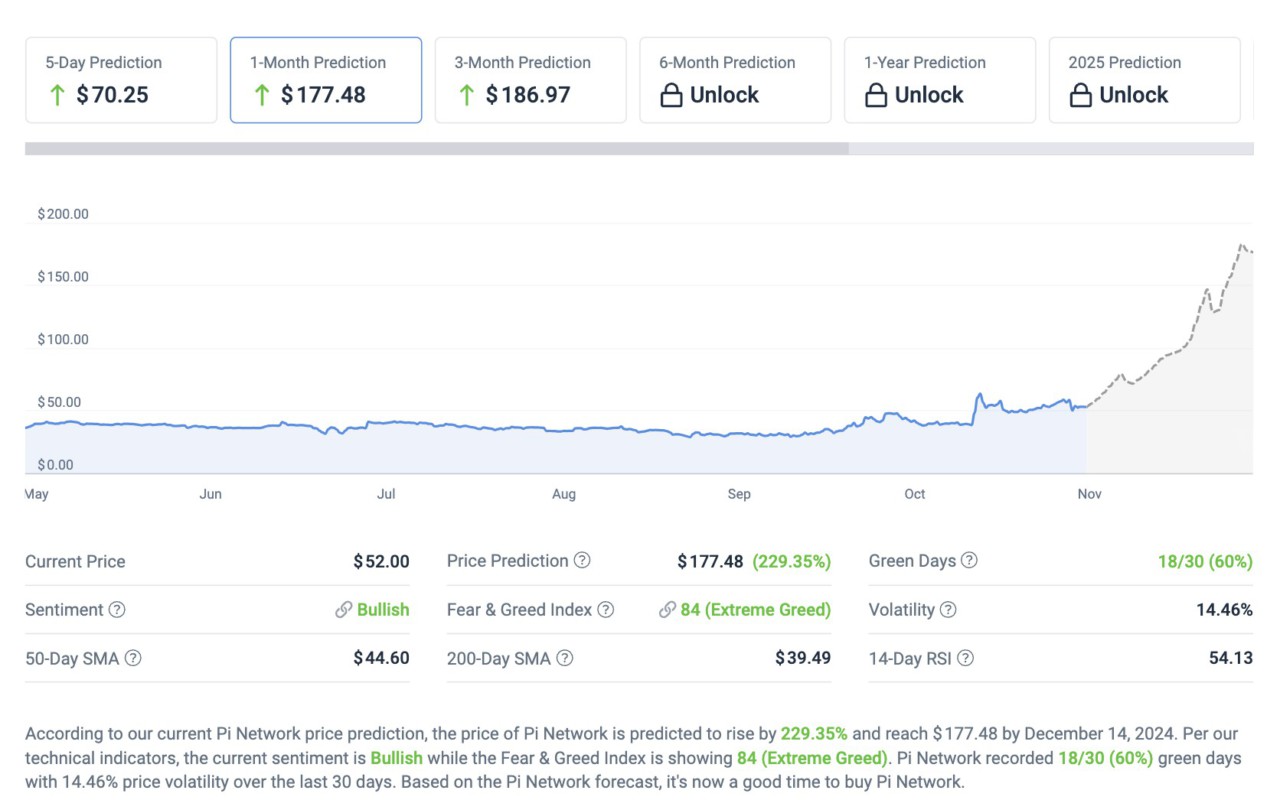Image resolution: width=1280 pixels, height=800 pixels.
Task: Click the chain link icon beside Bullish
Action: (342, 610)
